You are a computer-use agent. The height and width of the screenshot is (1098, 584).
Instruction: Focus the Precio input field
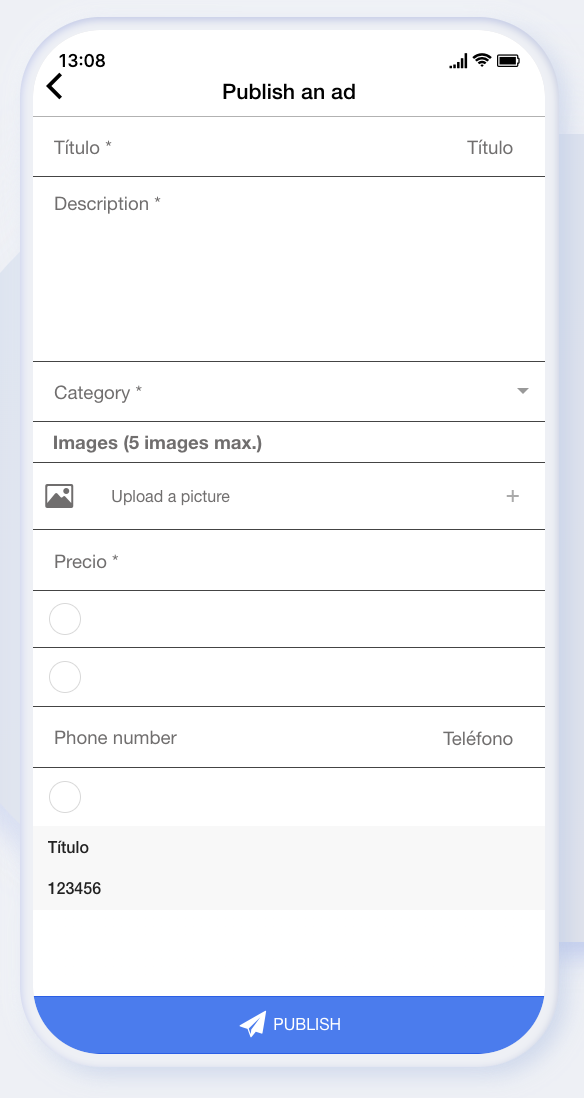(x=288, y=560)
